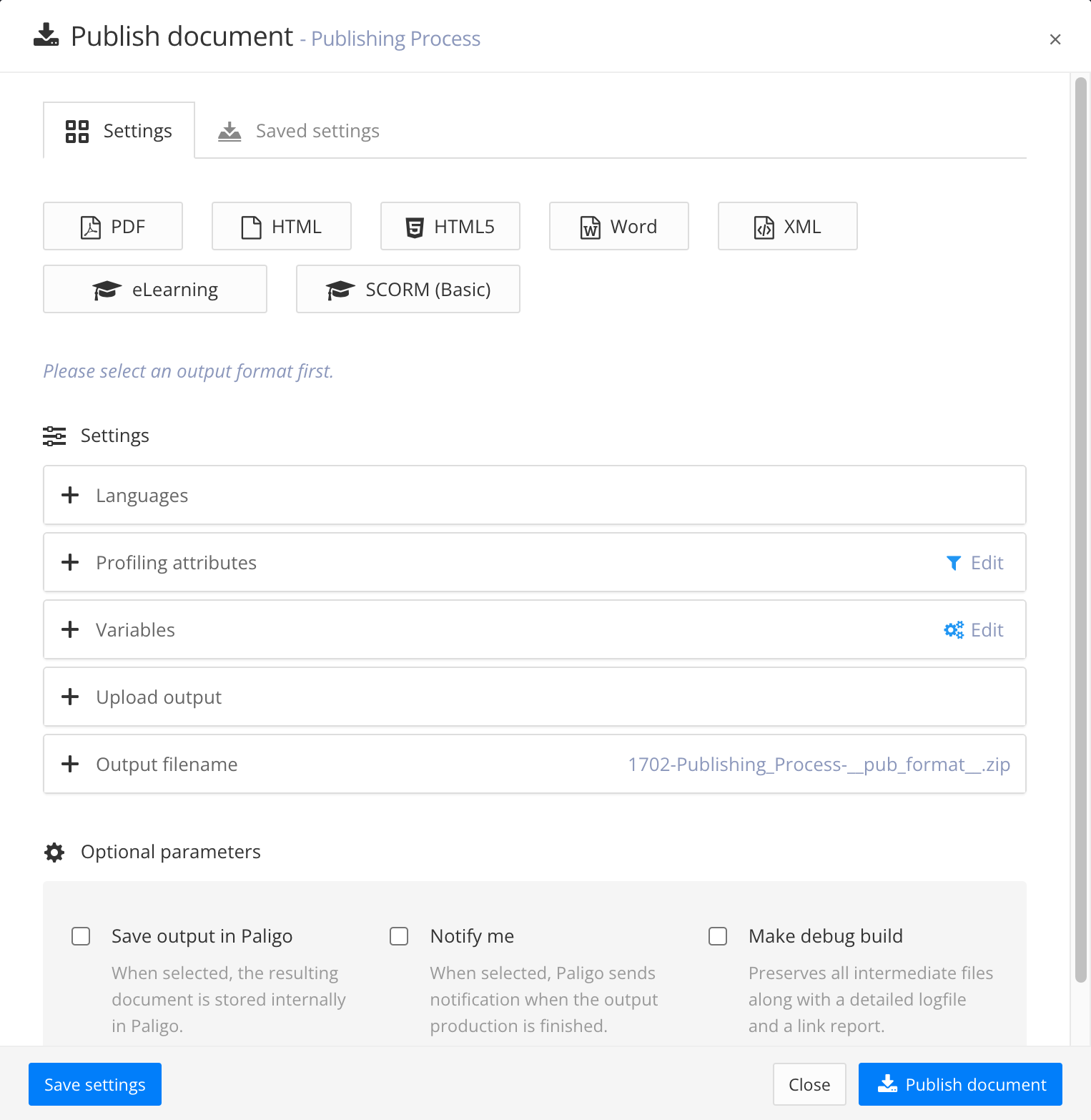Screen dimensions: 1091x1120
Task: Select the HTML5 output format icon
Action: pos(413,226)
